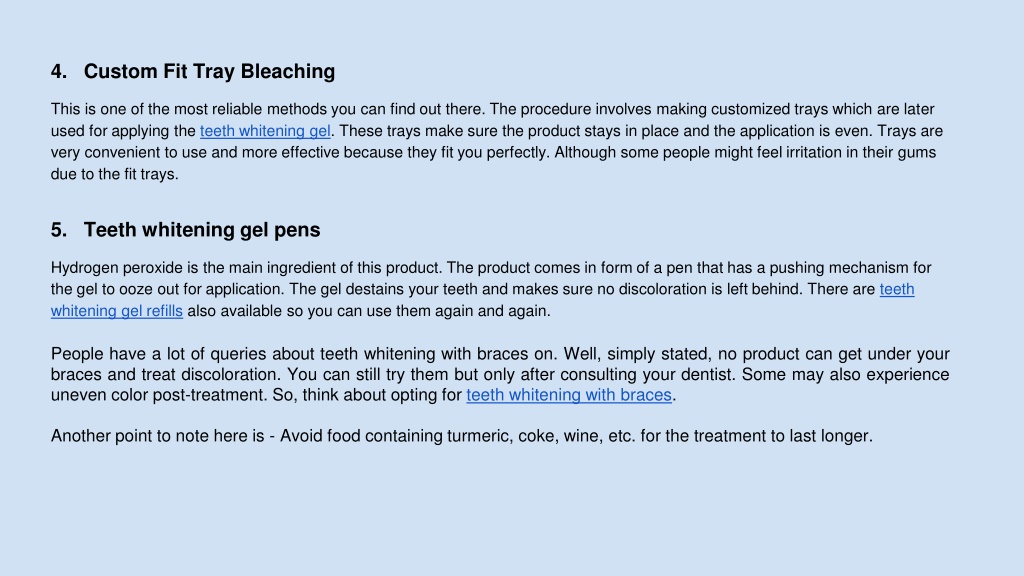1024x576 pixels.
Task: Click the heading number "5."
Action: (59, 230)
